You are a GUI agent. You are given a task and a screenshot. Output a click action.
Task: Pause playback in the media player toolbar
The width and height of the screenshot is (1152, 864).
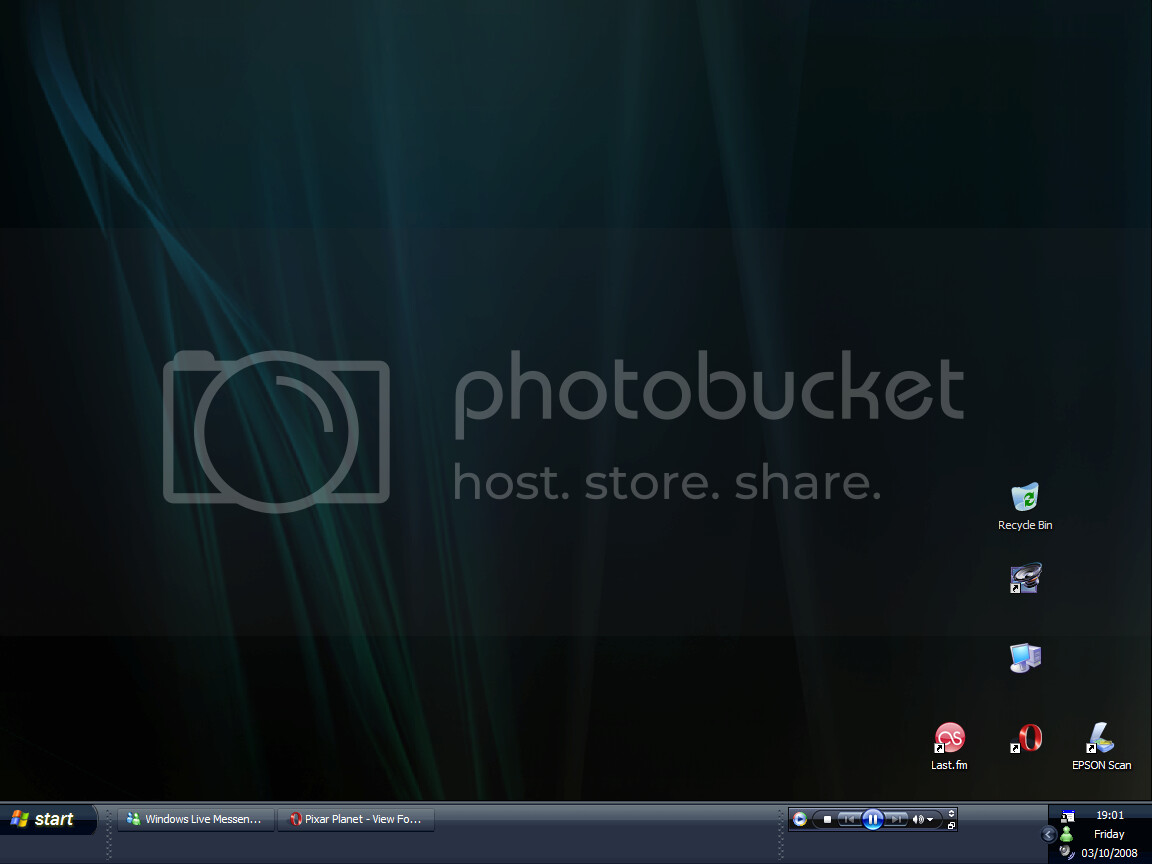click(872, 819)
